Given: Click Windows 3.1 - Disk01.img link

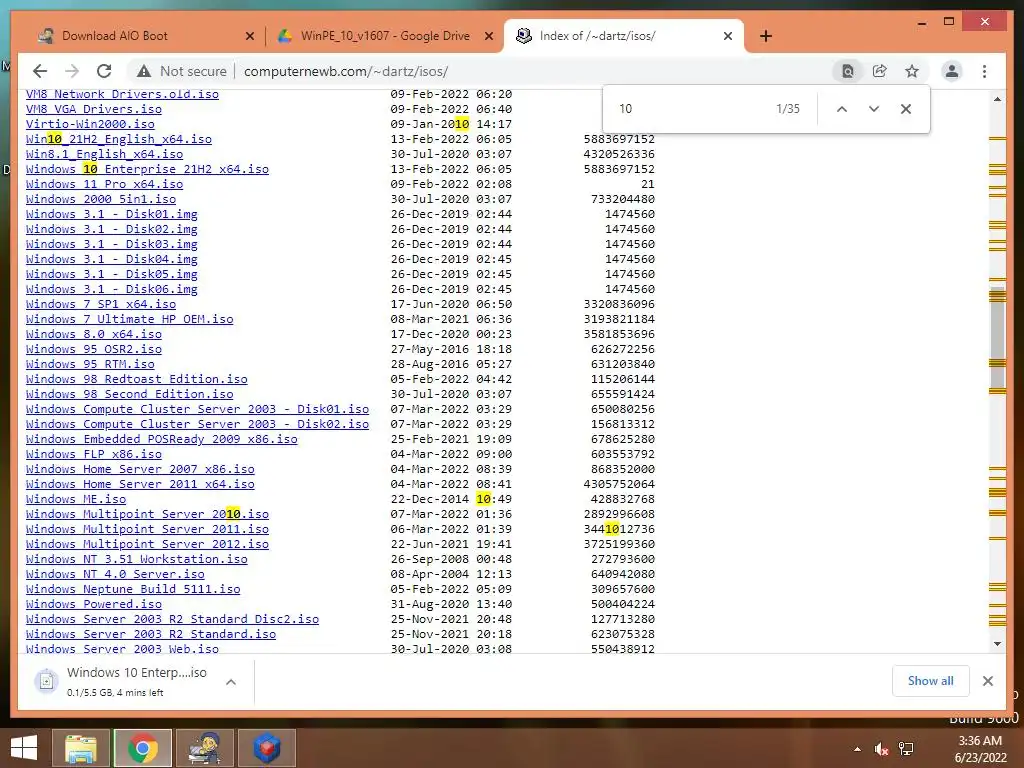Looking at the screenshot, I should [112, 214].
